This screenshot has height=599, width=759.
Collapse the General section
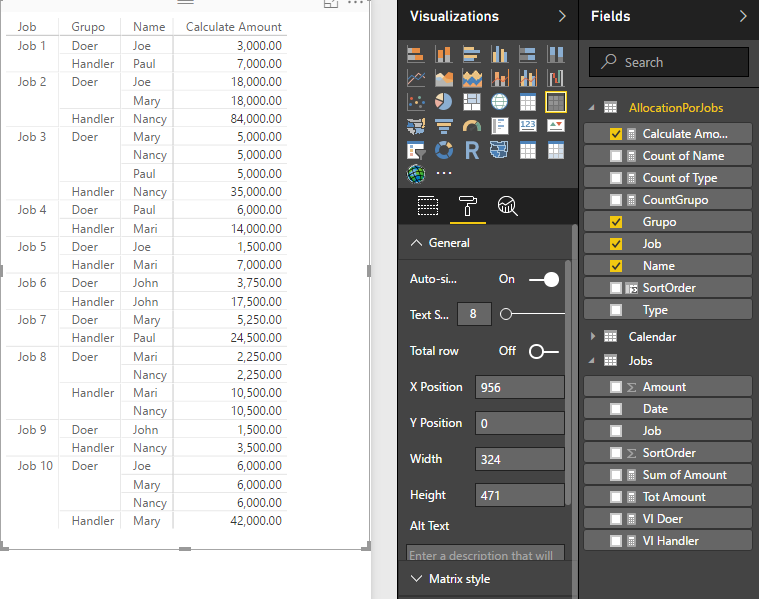click(416, 243)
